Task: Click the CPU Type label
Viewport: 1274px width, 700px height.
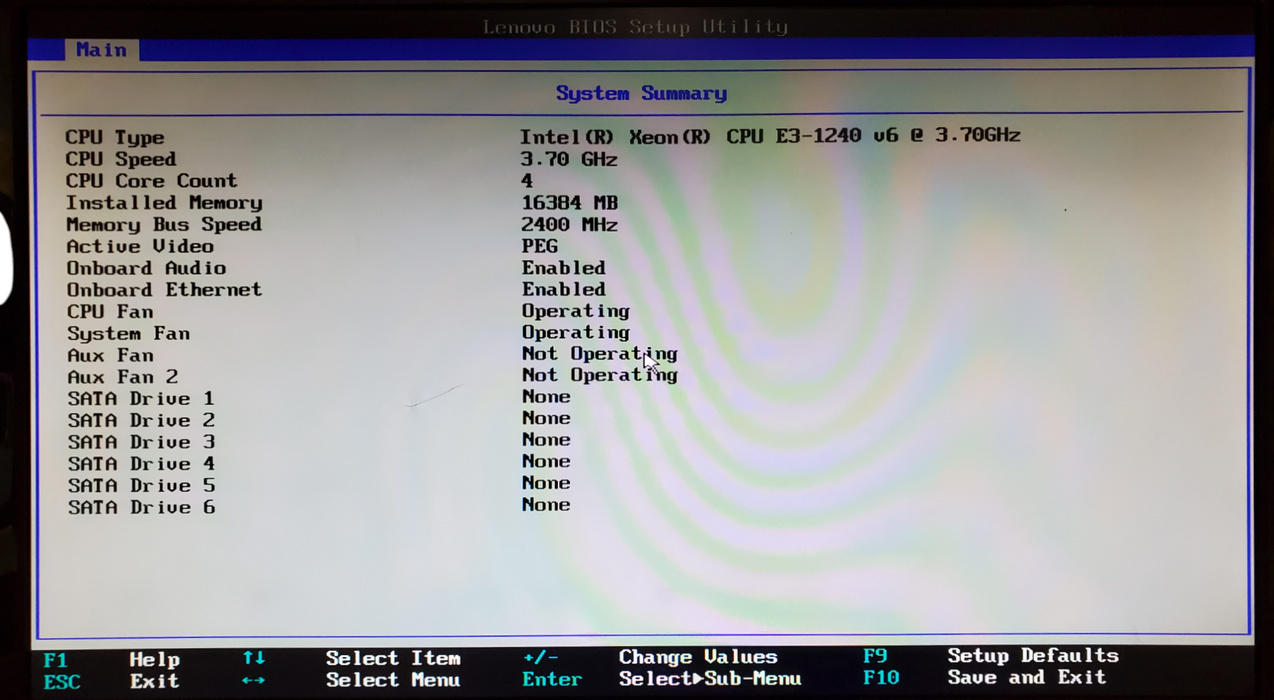Action: pyautogui.click(x=115, y=138)
